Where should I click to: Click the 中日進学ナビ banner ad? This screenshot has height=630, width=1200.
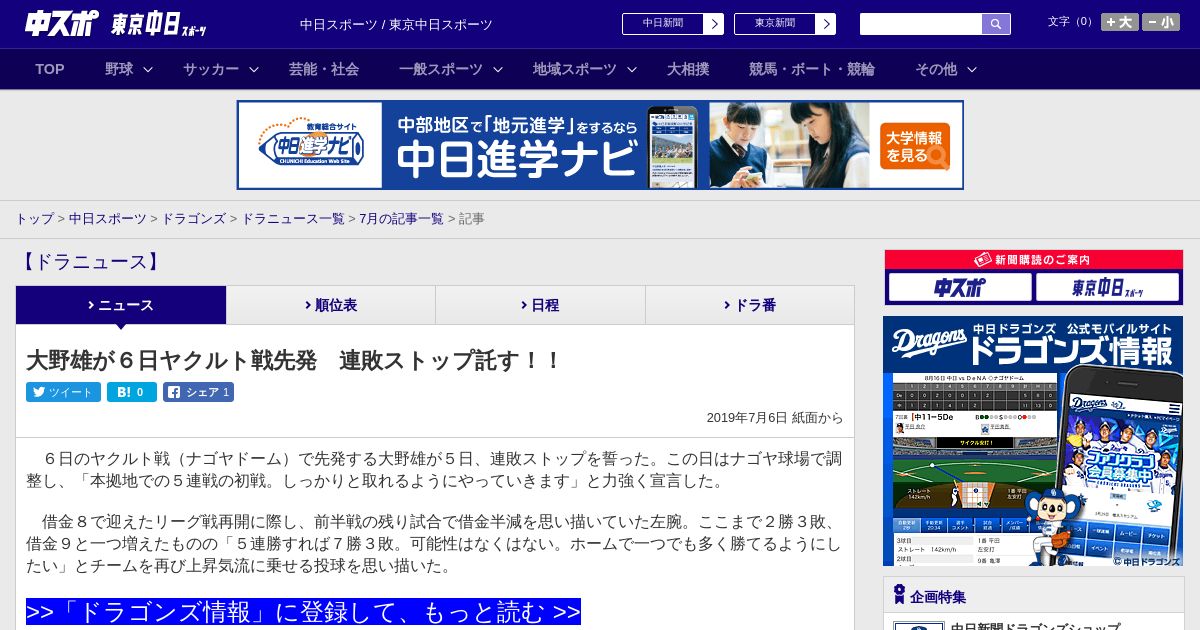(600, 145)
